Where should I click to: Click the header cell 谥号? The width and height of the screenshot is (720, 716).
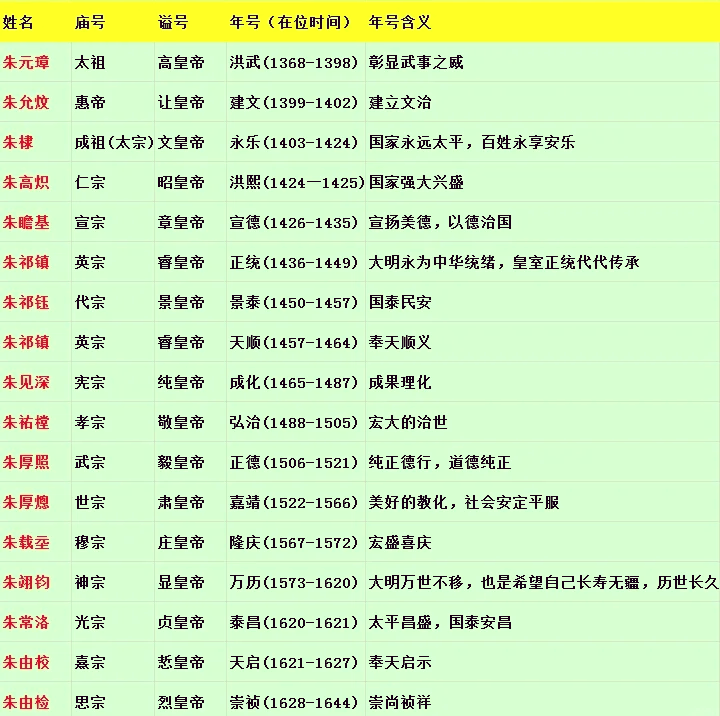pos(173,22)
